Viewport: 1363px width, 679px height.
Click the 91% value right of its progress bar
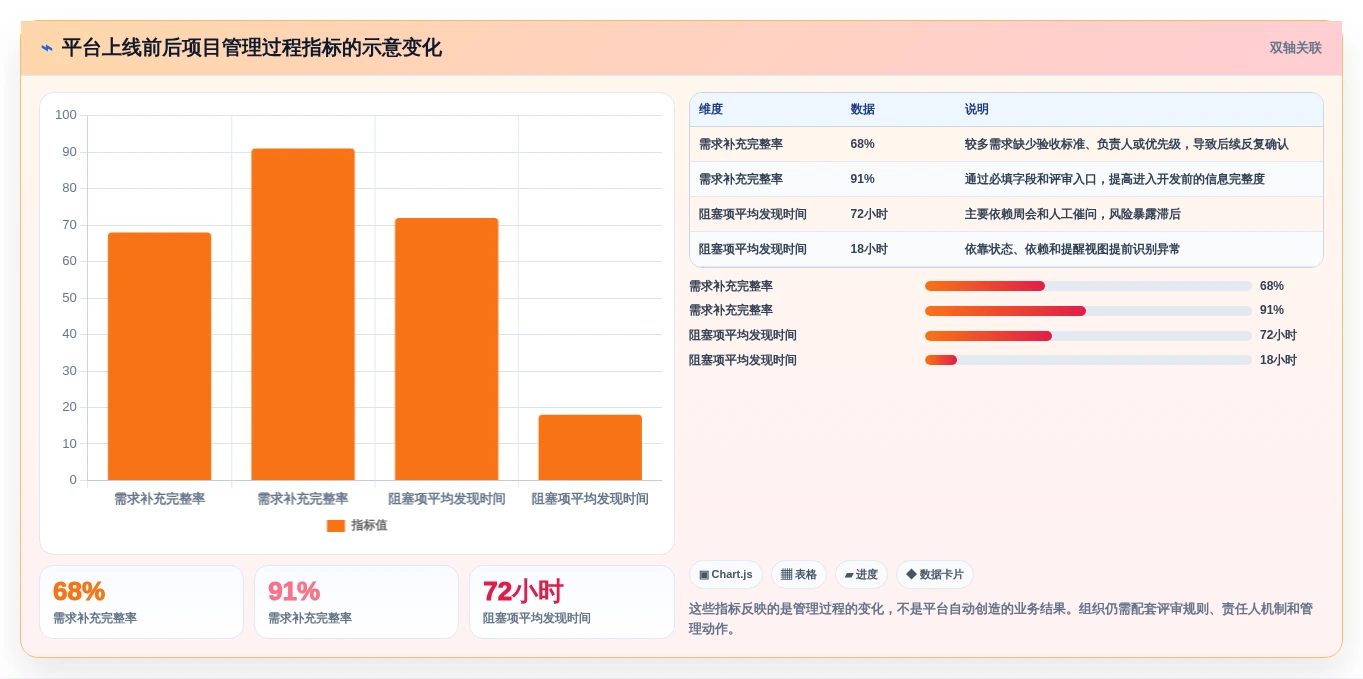[x=1272, y=311]
